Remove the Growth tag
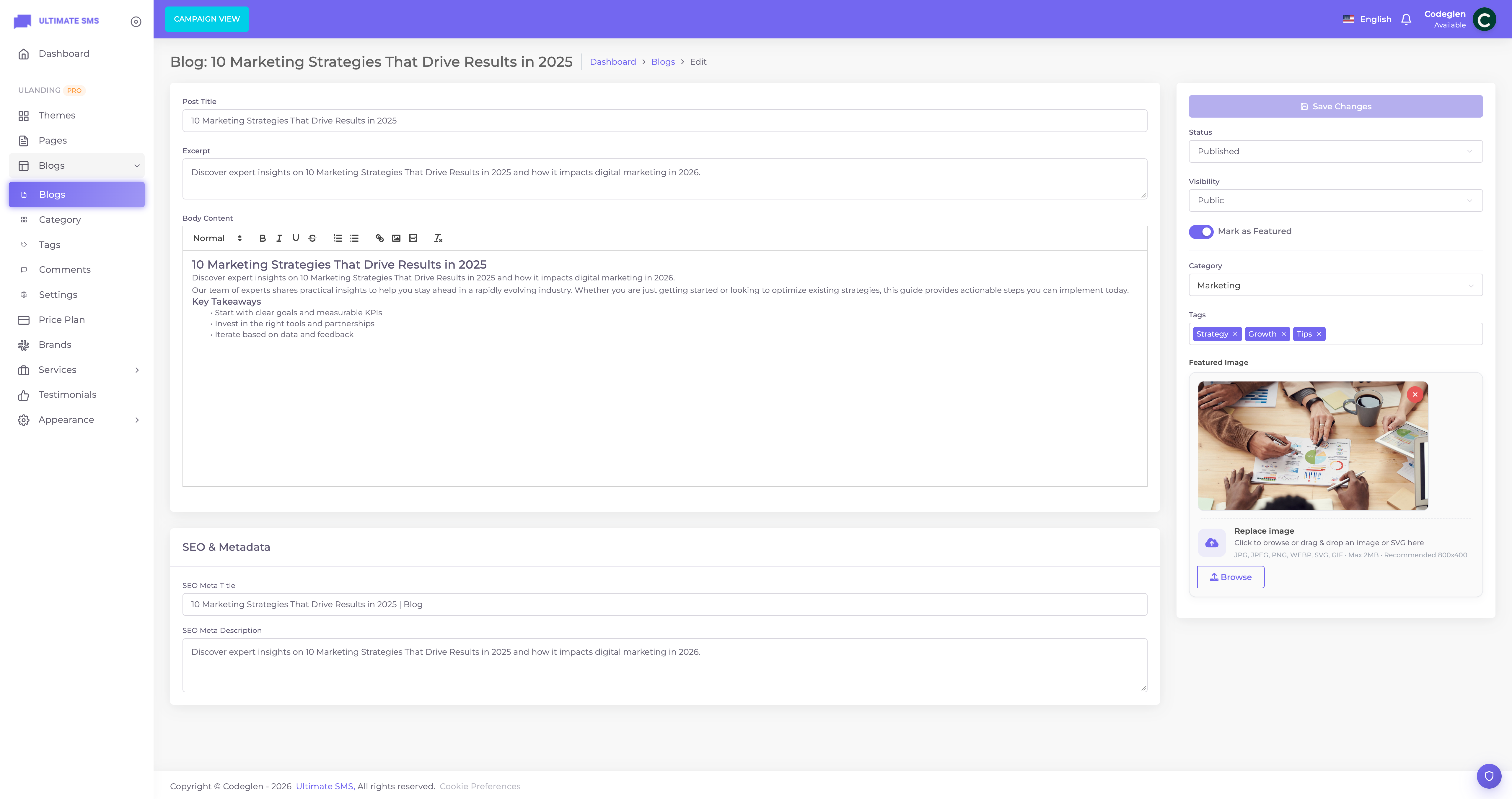Screen dimensions: 1512x799 tap(1283, 334)
